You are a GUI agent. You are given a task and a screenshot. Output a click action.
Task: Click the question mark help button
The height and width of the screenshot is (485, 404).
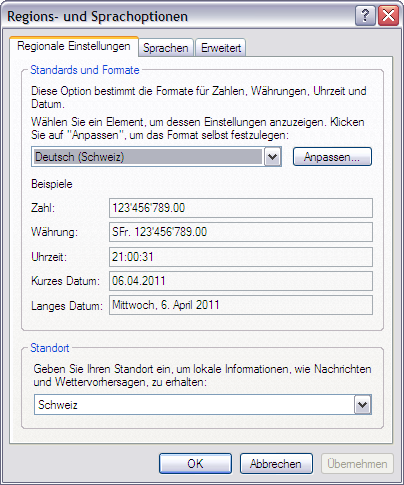[x=365, y=16]
